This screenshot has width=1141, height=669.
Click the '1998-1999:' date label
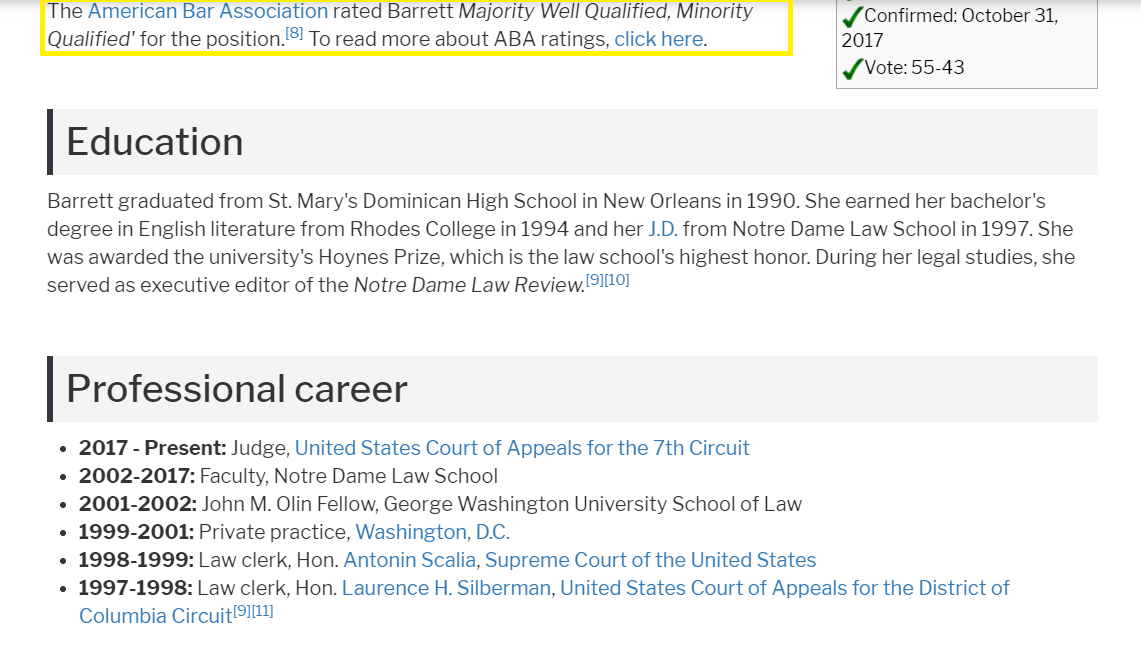[x=136, y=560]
